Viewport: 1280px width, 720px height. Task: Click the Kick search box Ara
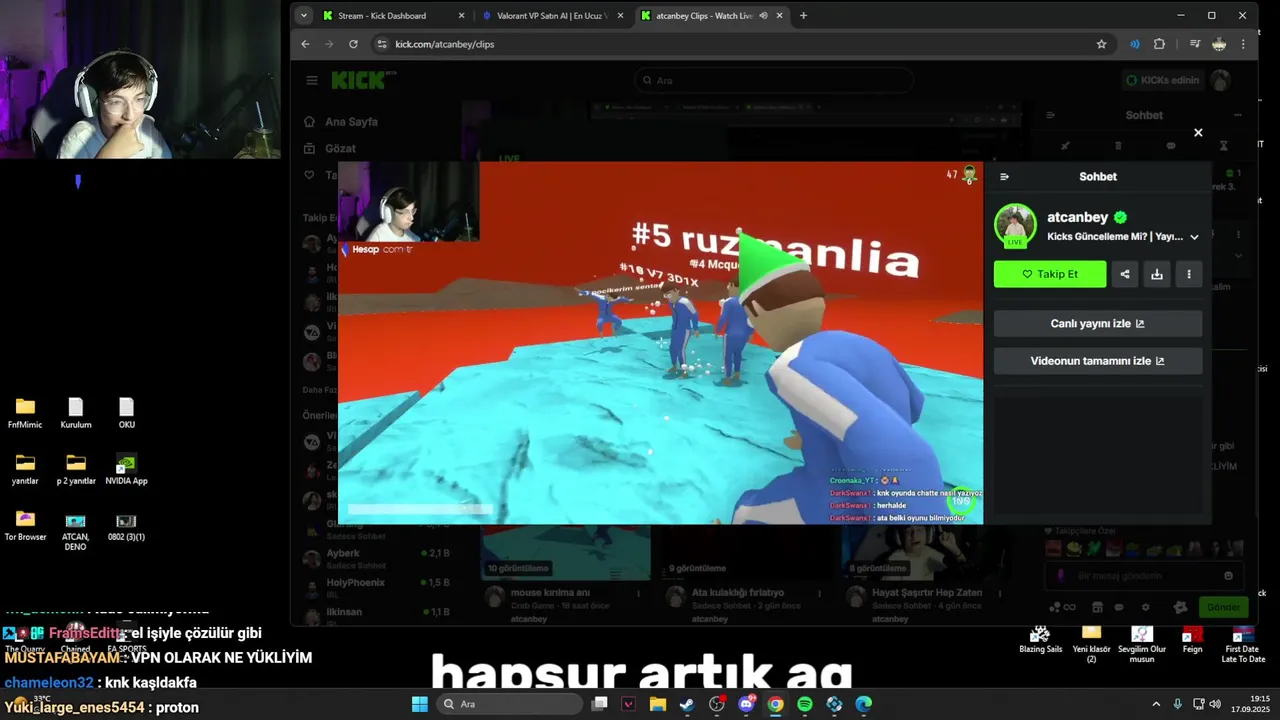click(773, 80)
